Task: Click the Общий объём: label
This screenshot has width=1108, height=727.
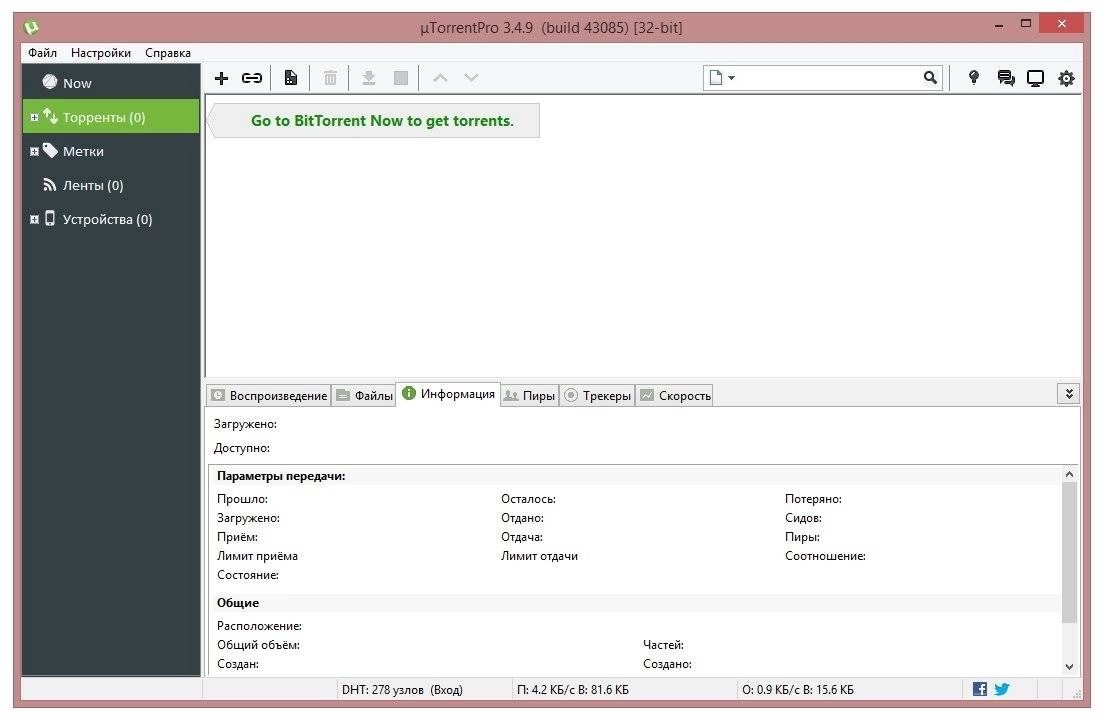Action: pos(259,645)
